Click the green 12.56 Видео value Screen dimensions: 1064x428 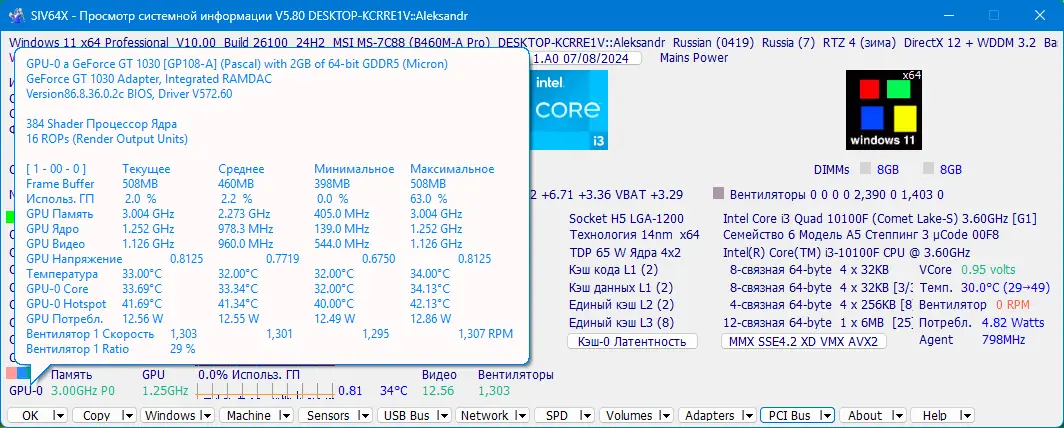point(437,391)
